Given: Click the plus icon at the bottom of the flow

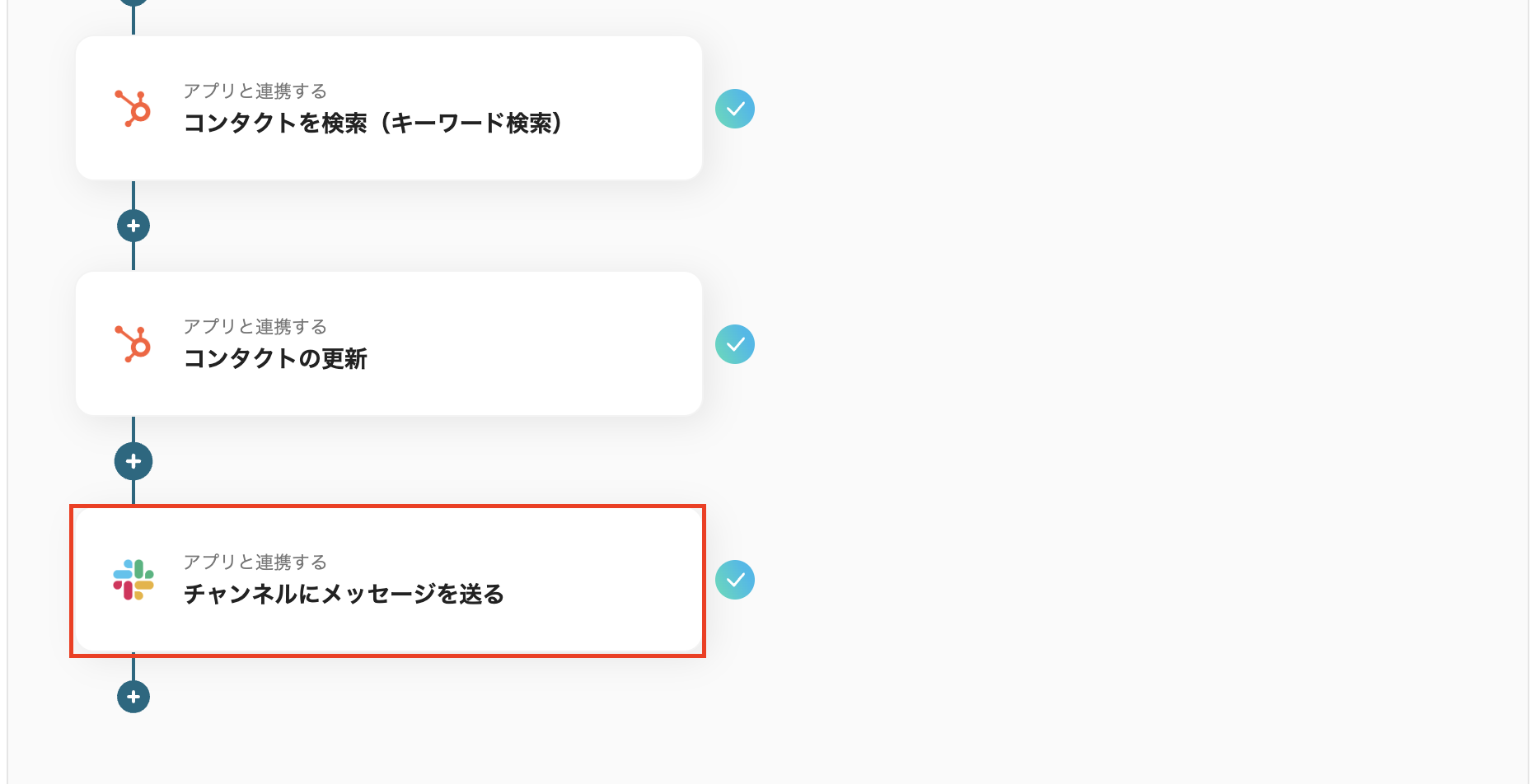Looking at the screenshot, I should click(133, 697).
